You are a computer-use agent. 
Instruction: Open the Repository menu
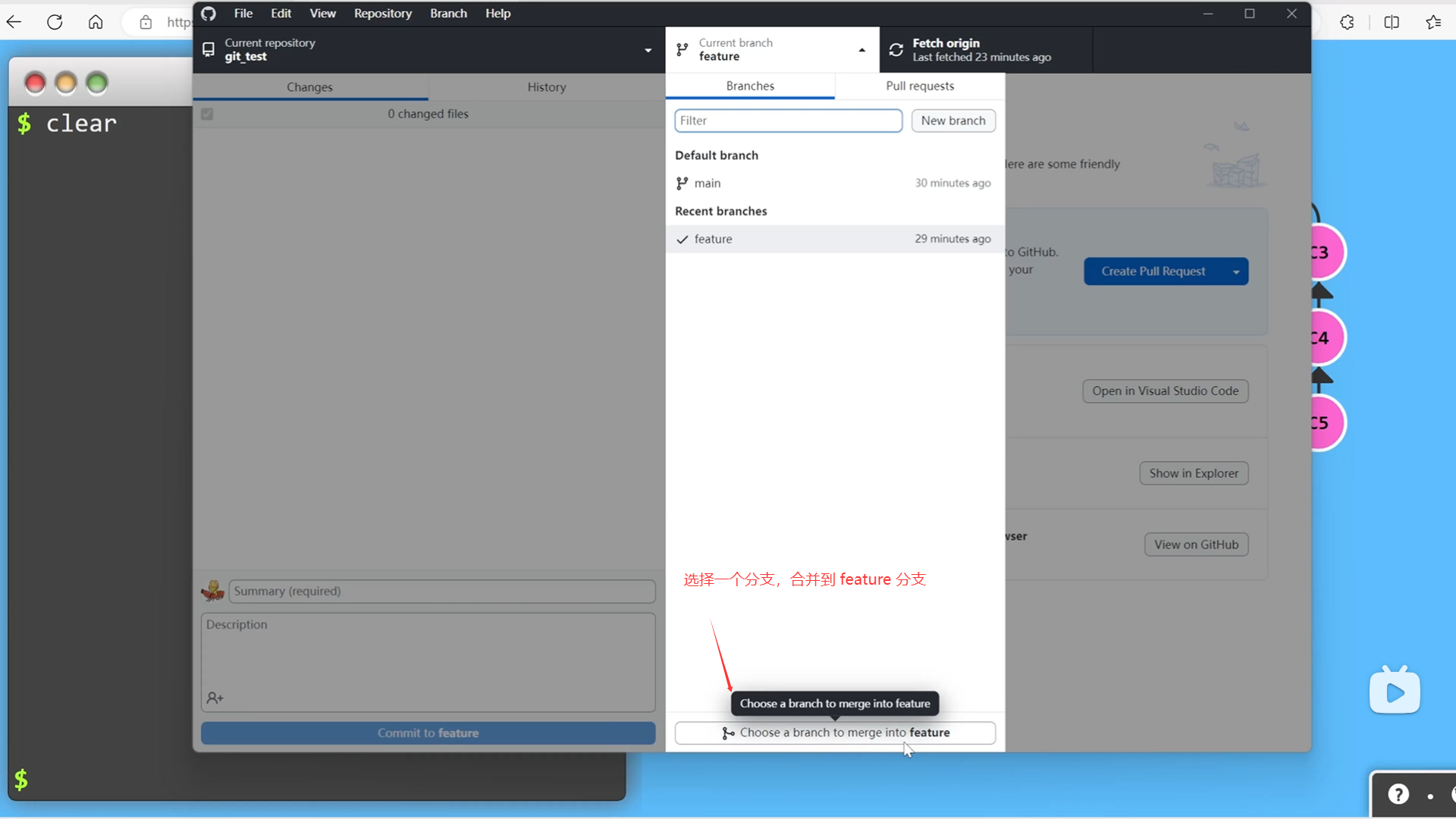tap(382, 14)
